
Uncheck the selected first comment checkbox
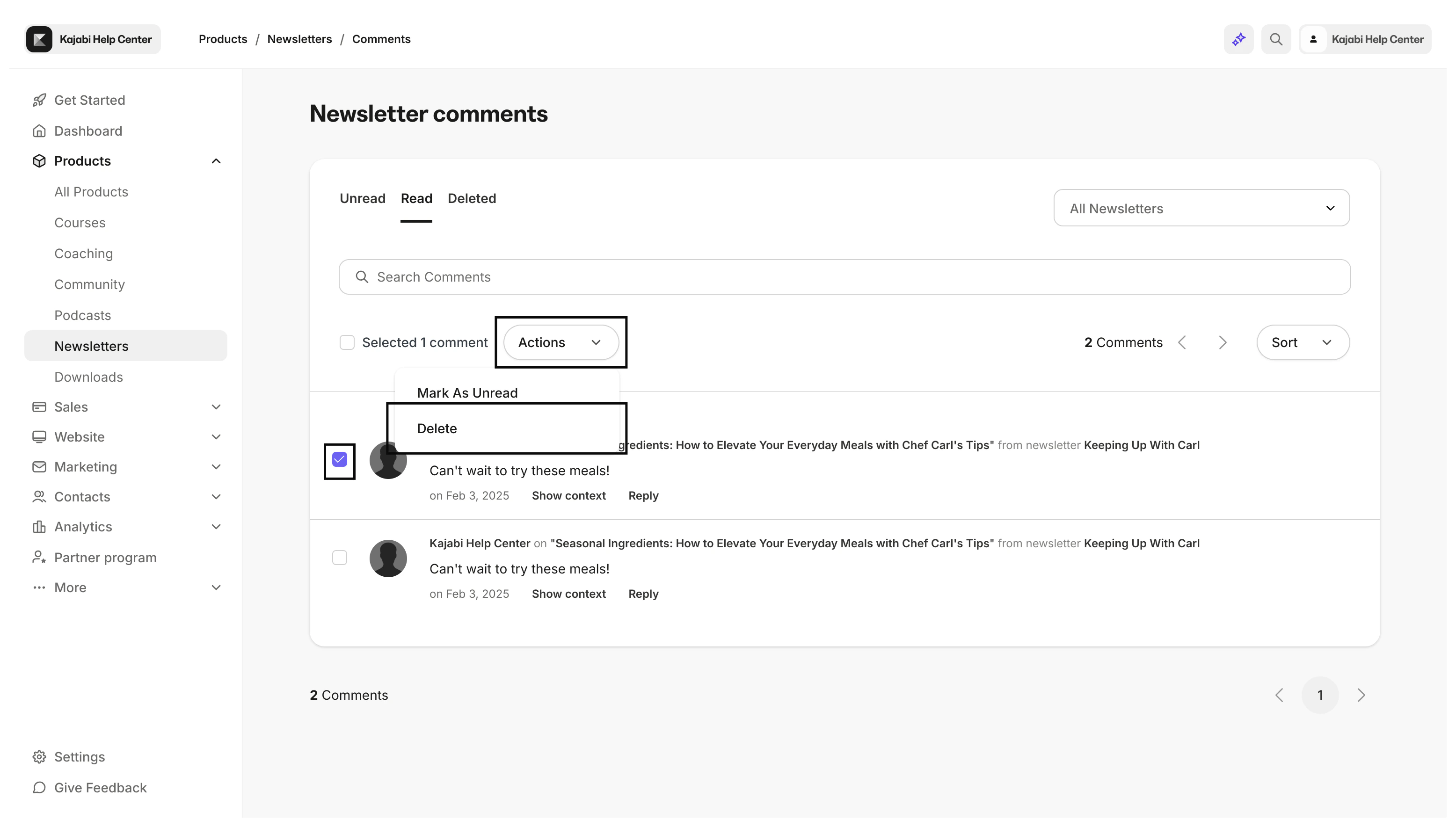click(x=339, y=459)
